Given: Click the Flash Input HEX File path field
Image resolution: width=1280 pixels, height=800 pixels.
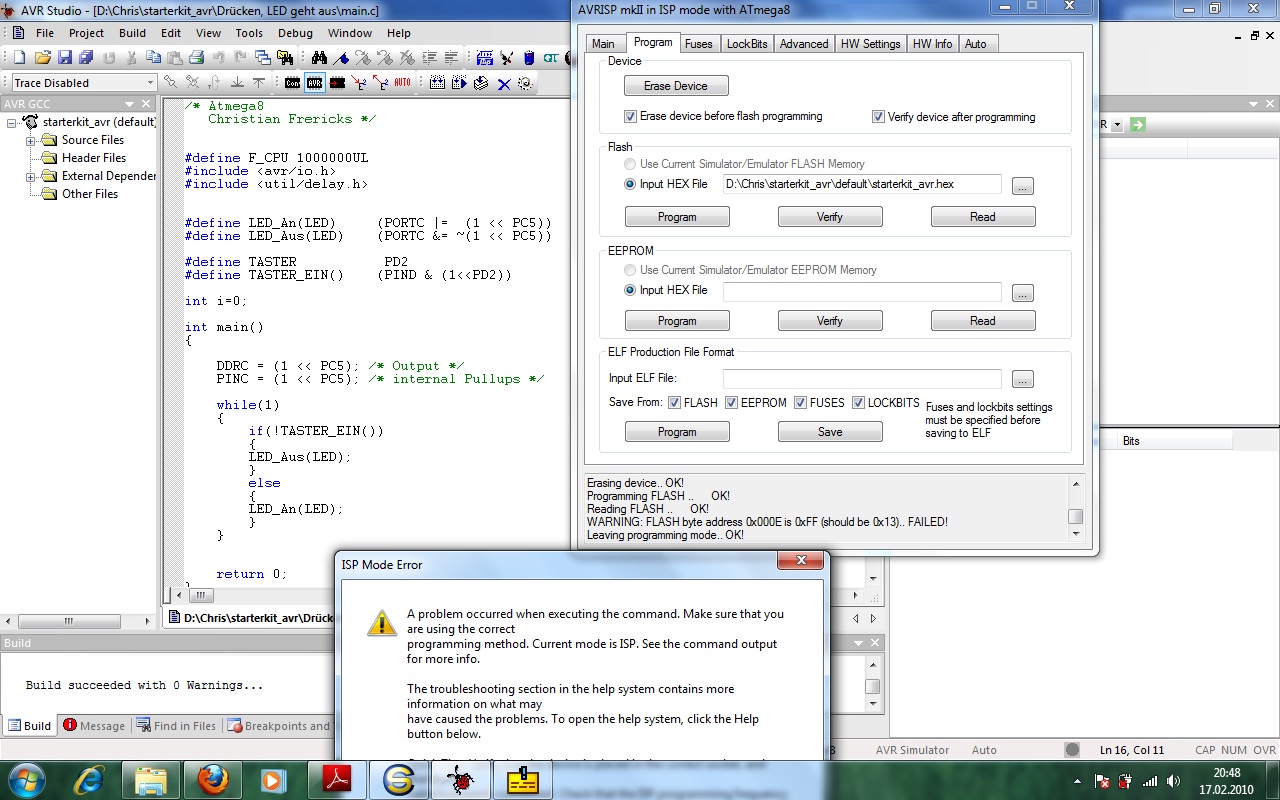Looking at the screenshot, I should pos(862,184).
